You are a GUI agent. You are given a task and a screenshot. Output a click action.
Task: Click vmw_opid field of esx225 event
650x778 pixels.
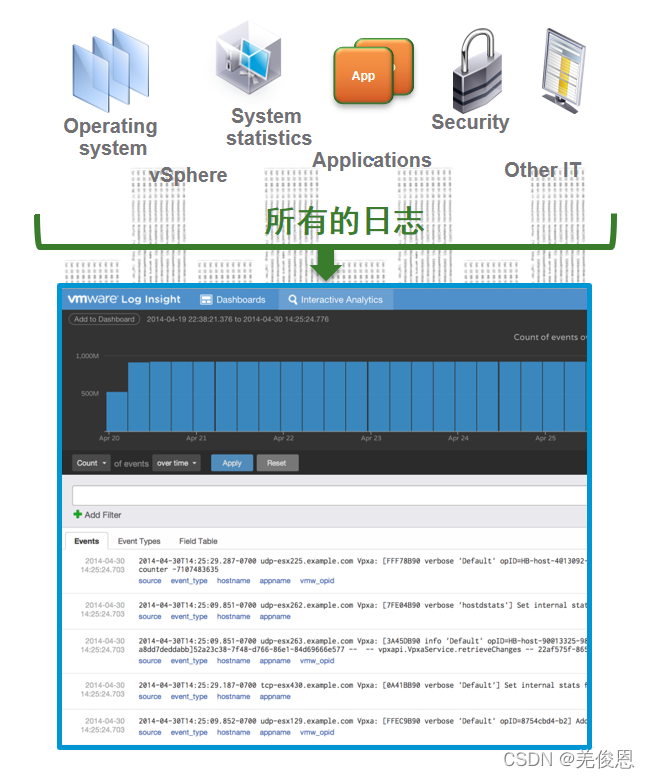click(317, 581)
